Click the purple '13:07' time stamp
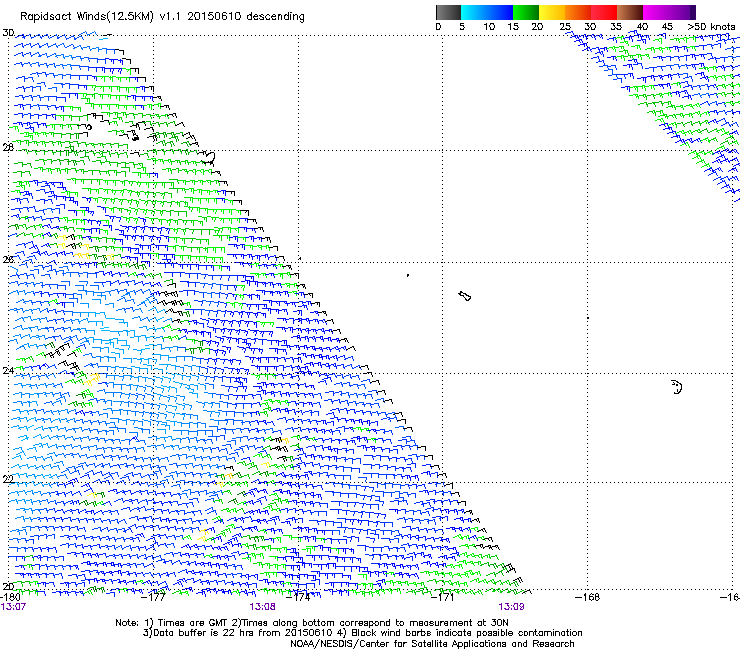Image resolution: width=740 pixels, height=650 pixels. (13, 607)
